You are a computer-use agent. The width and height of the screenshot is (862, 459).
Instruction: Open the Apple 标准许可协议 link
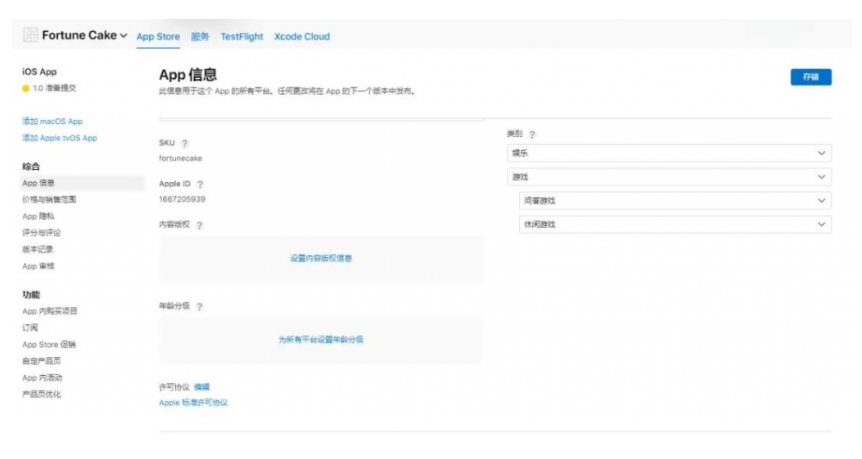tap(194, 403)
